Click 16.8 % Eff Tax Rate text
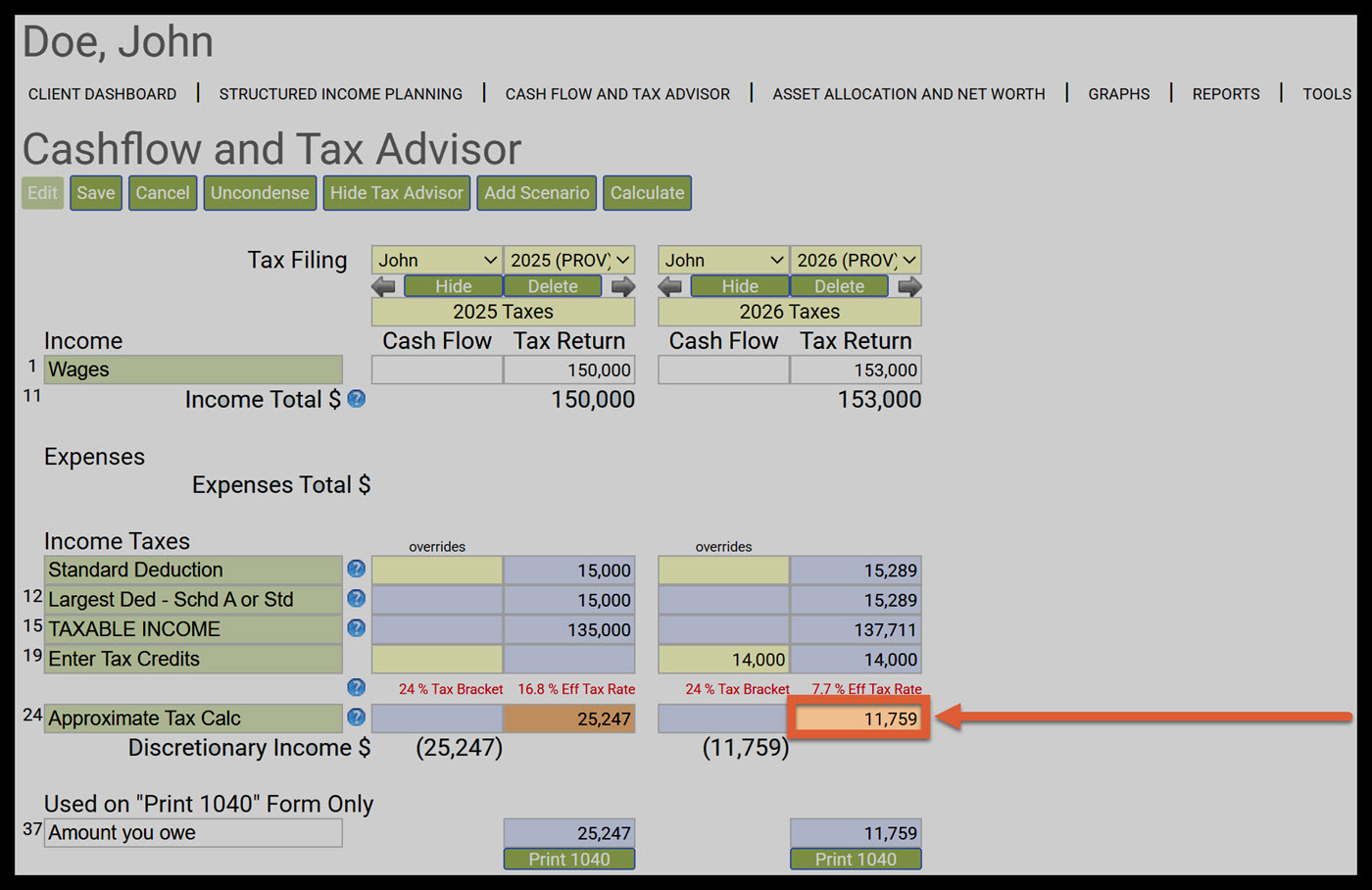 [x=576, y=689]
